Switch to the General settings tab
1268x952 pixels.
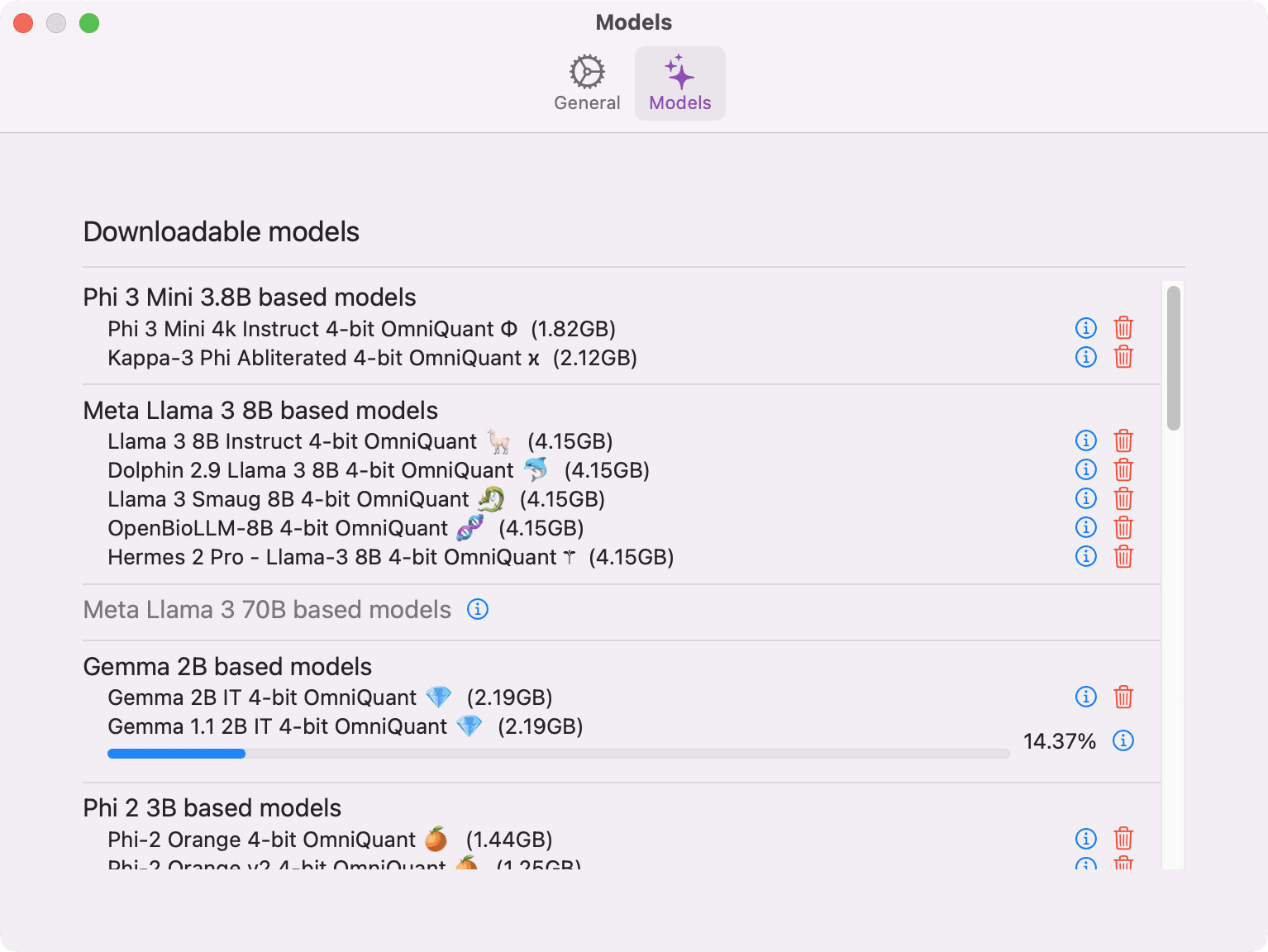coord(587,82)
